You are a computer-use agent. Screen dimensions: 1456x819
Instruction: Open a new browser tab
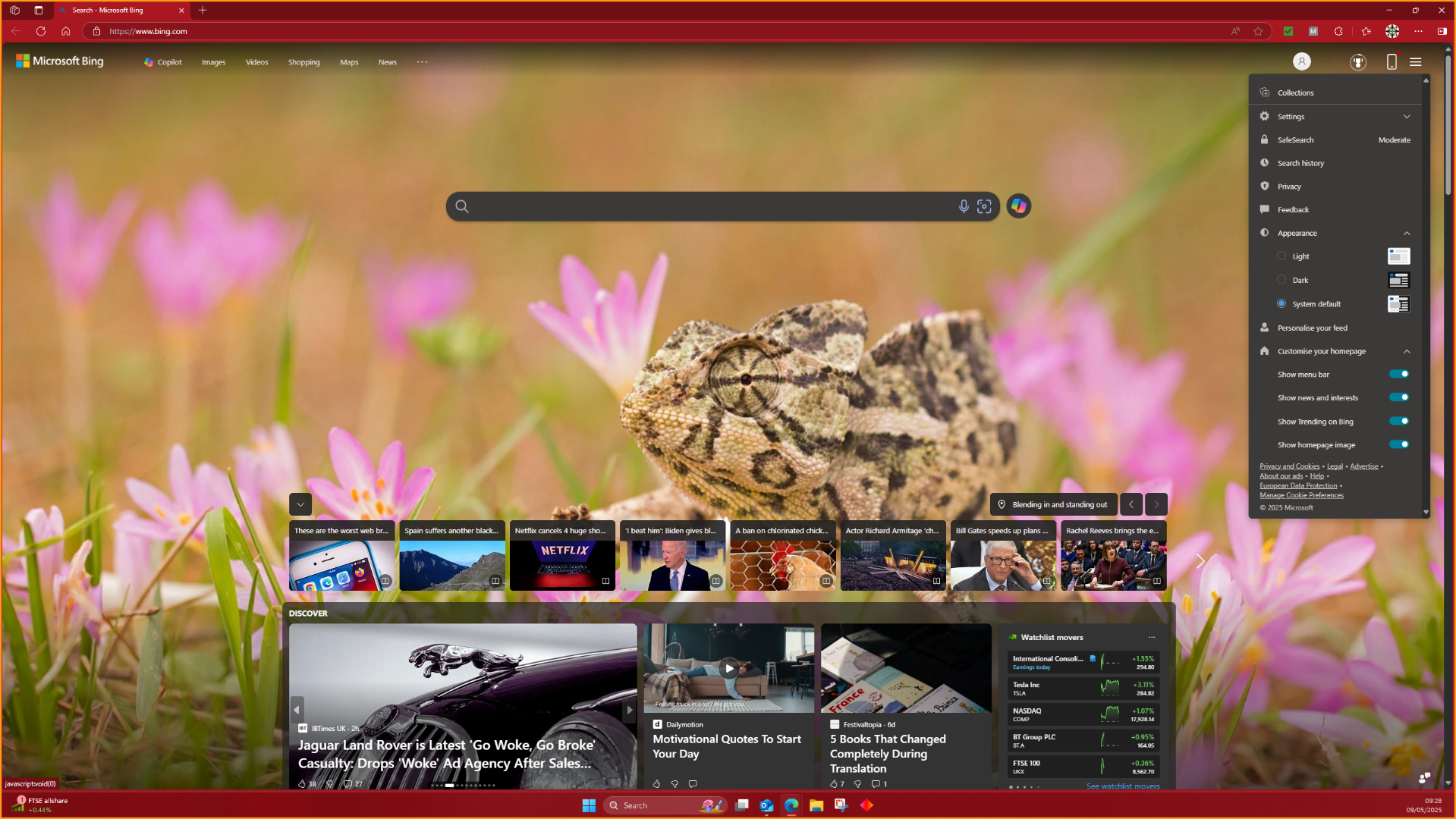click(203, 10)
